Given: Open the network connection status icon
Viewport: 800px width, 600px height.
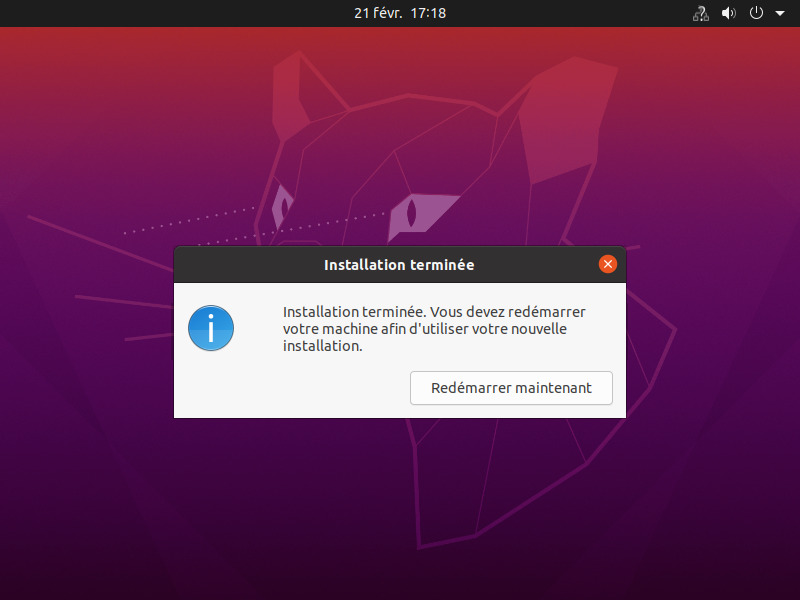Looking at the screenshot, I should [x=701, y=13].
